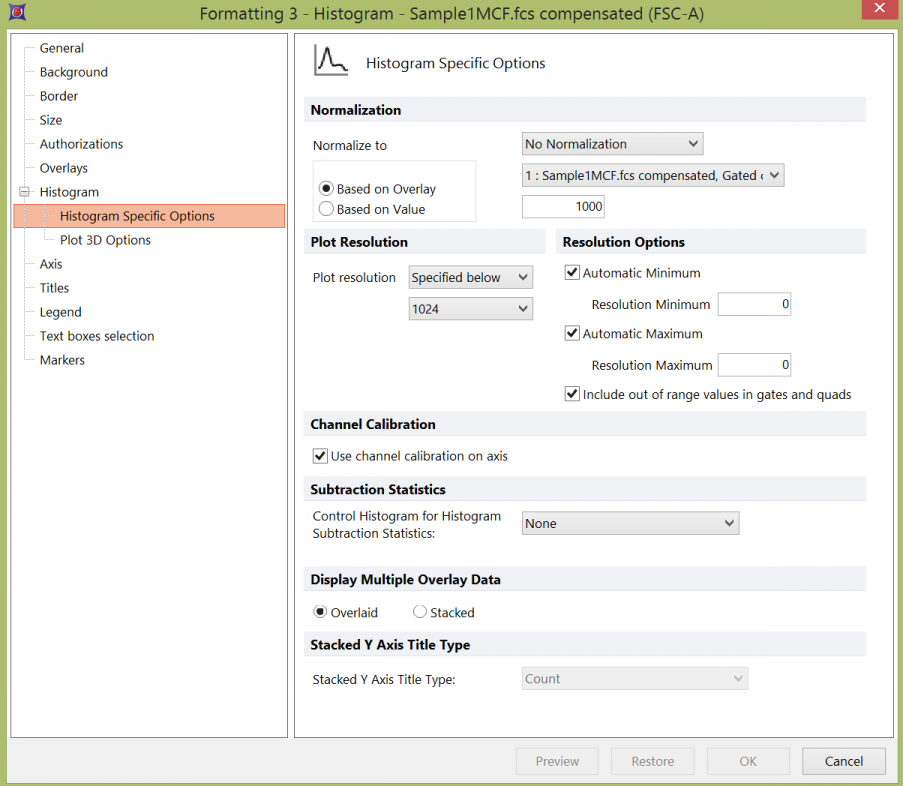Click the histogram curve icon in header
903x786 pixels.
pos(331,61)
